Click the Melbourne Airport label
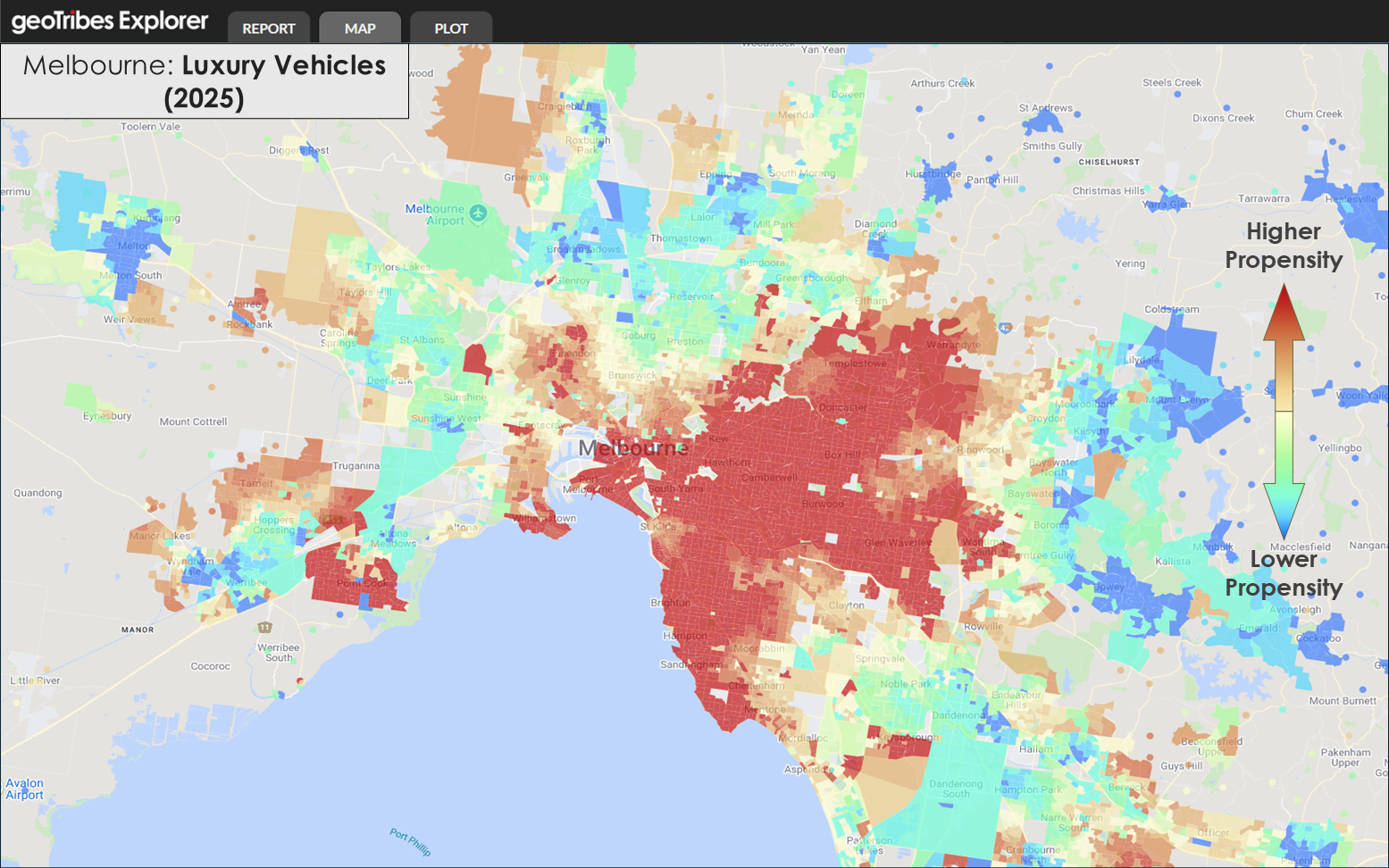This screenshot has width=1389, height=868. pyautogui.click(x=435, y=214)
